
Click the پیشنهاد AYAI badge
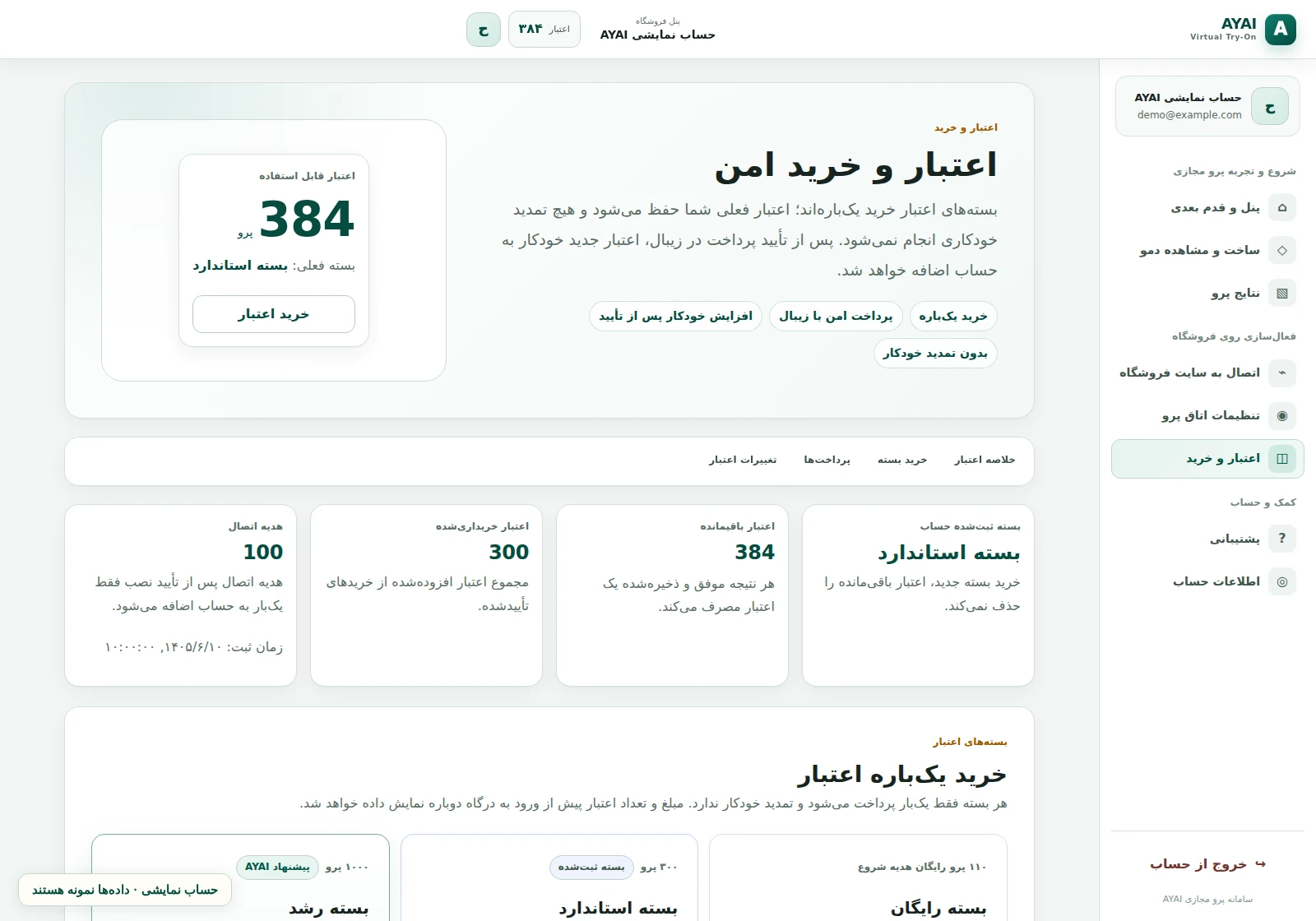pos(277,867)
